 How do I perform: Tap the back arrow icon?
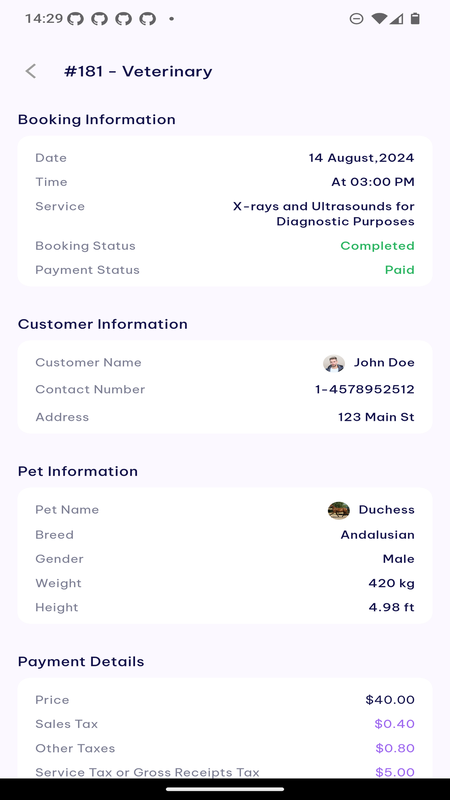click(31, 71)
